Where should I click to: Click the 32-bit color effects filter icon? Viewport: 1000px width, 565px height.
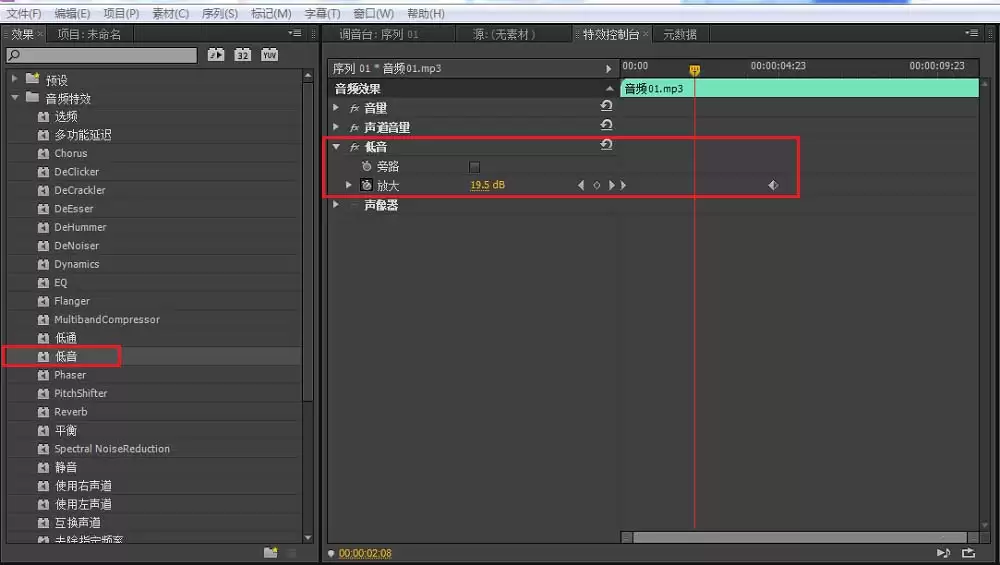(243, 55)
